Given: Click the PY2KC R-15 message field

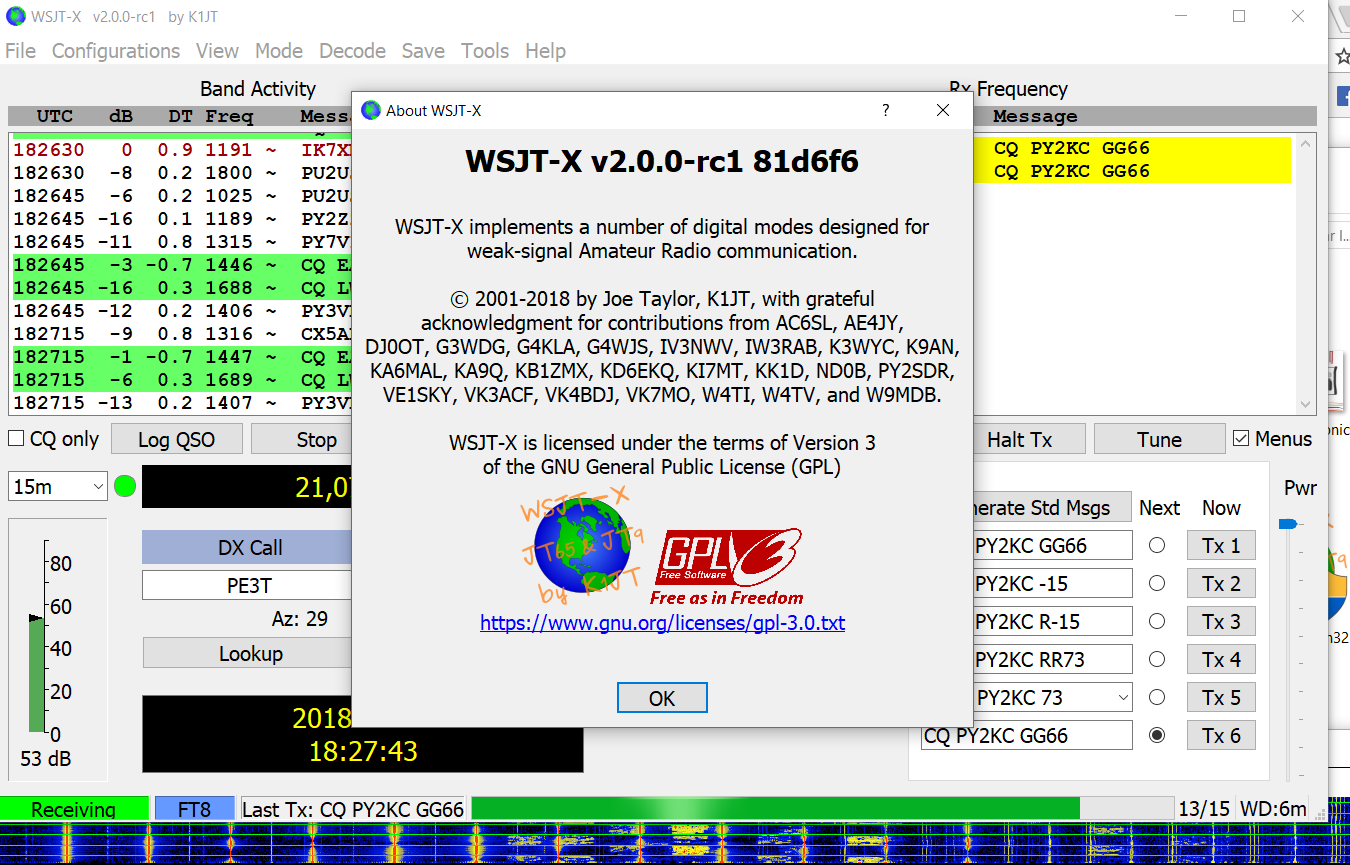Looking at the screenshot, I should pos(1053,622).
